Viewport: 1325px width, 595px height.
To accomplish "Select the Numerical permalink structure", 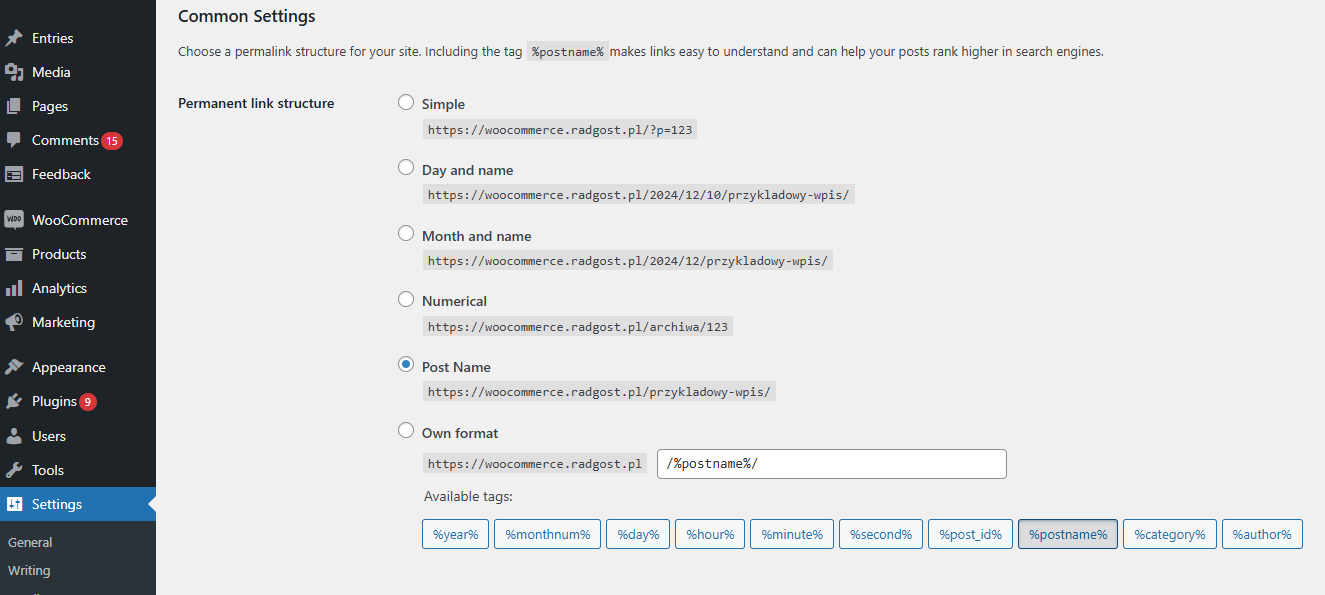I will (406, 299).
